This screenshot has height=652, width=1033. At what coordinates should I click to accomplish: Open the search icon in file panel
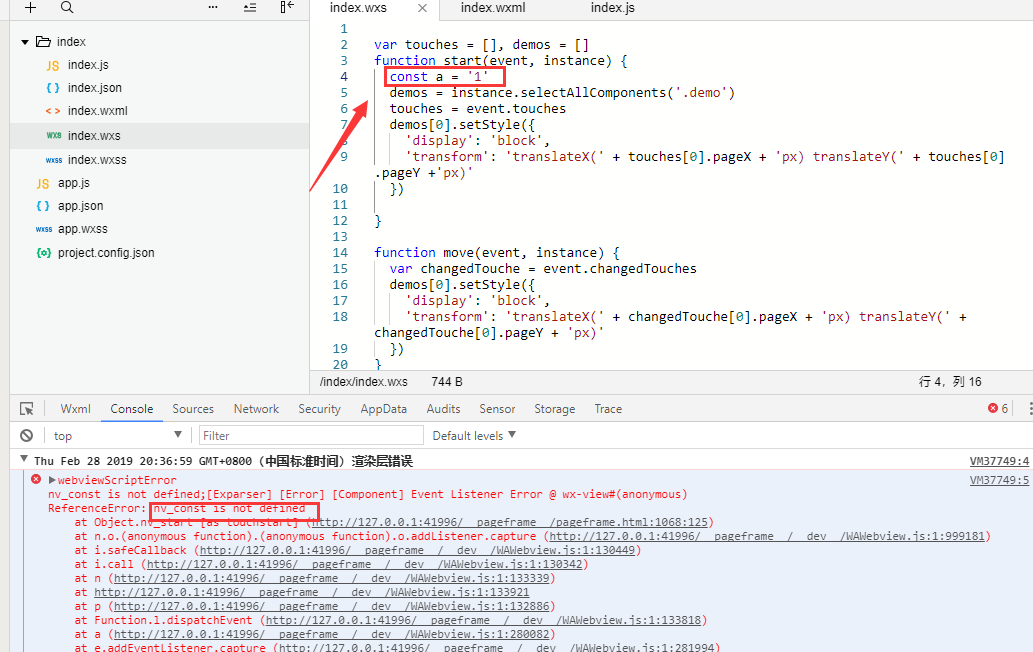tap(67, 7)
